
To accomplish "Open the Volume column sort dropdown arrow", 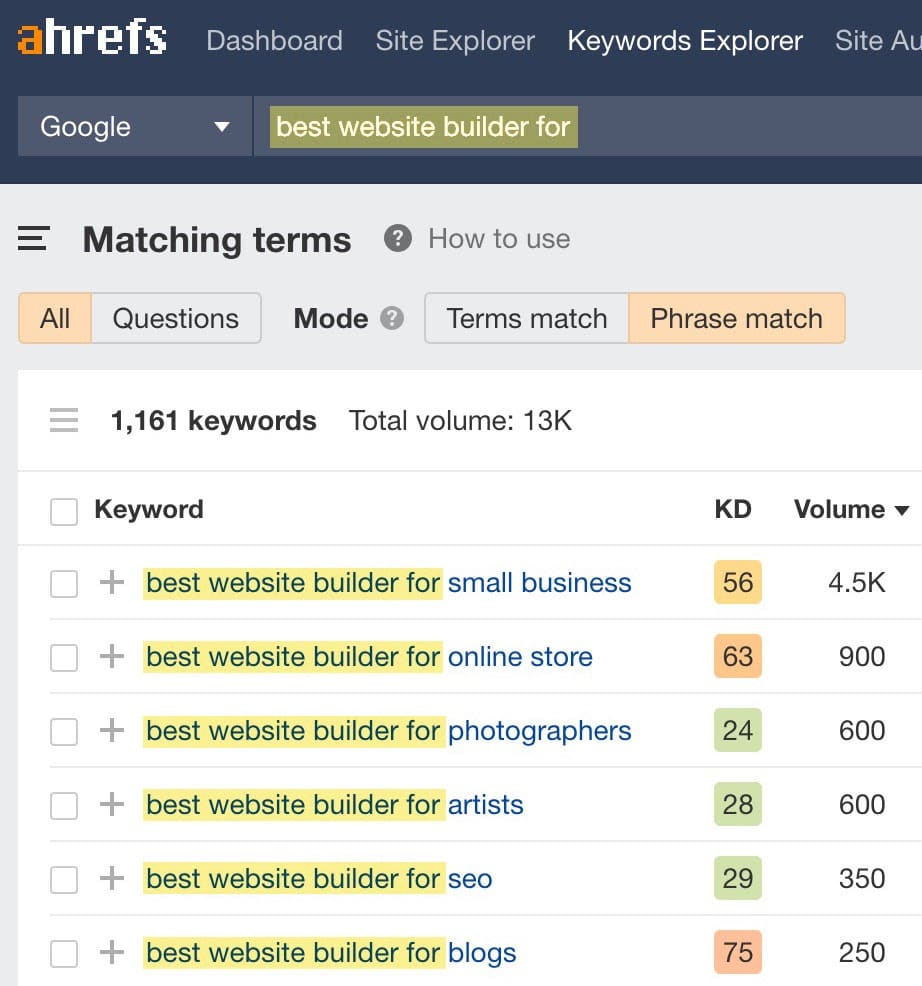I will 903,510.
